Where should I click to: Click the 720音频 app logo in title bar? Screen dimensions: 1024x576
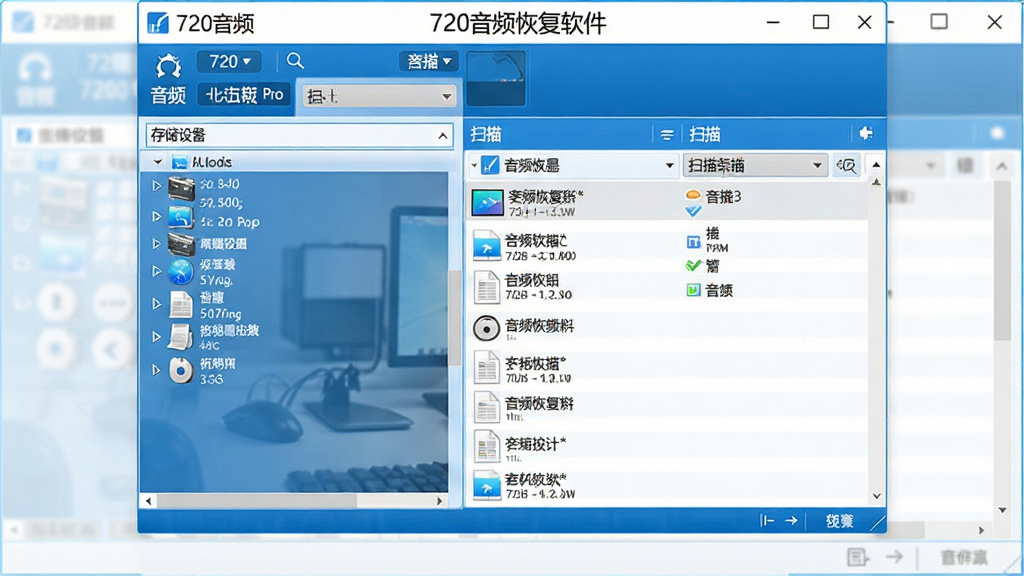coord(157,24)
